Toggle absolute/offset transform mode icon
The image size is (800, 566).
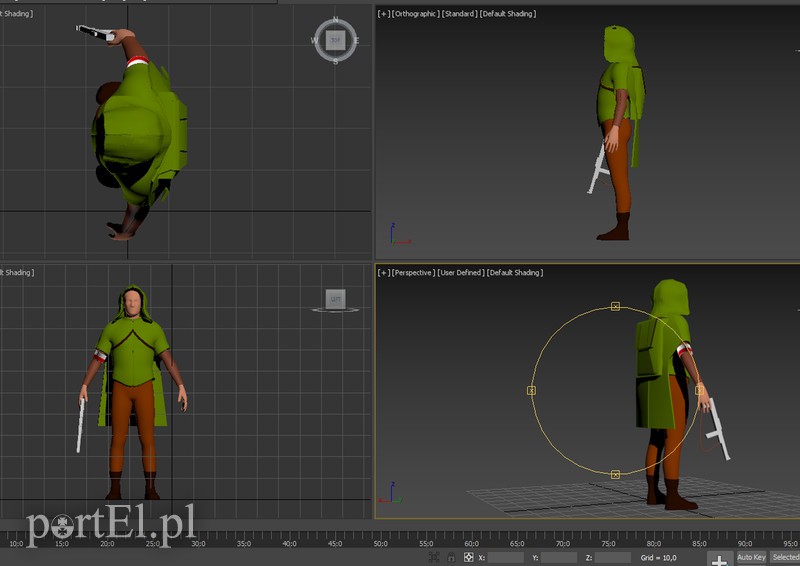[x=468, y=557]
